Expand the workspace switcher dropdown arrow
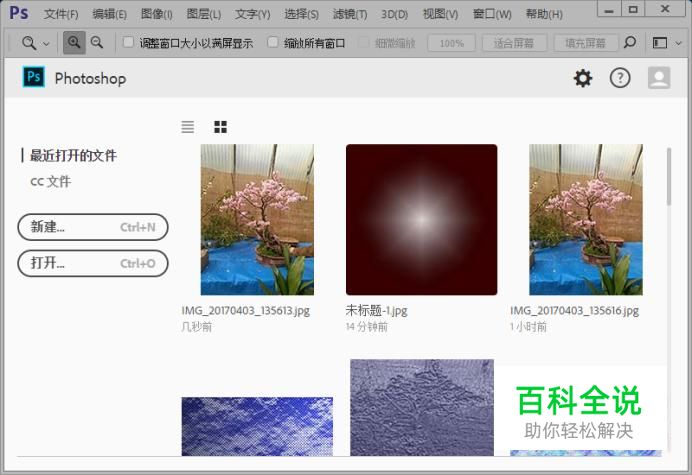Image resolution: width=692 pixels, height=475 pixels. [x=679, y=43]
